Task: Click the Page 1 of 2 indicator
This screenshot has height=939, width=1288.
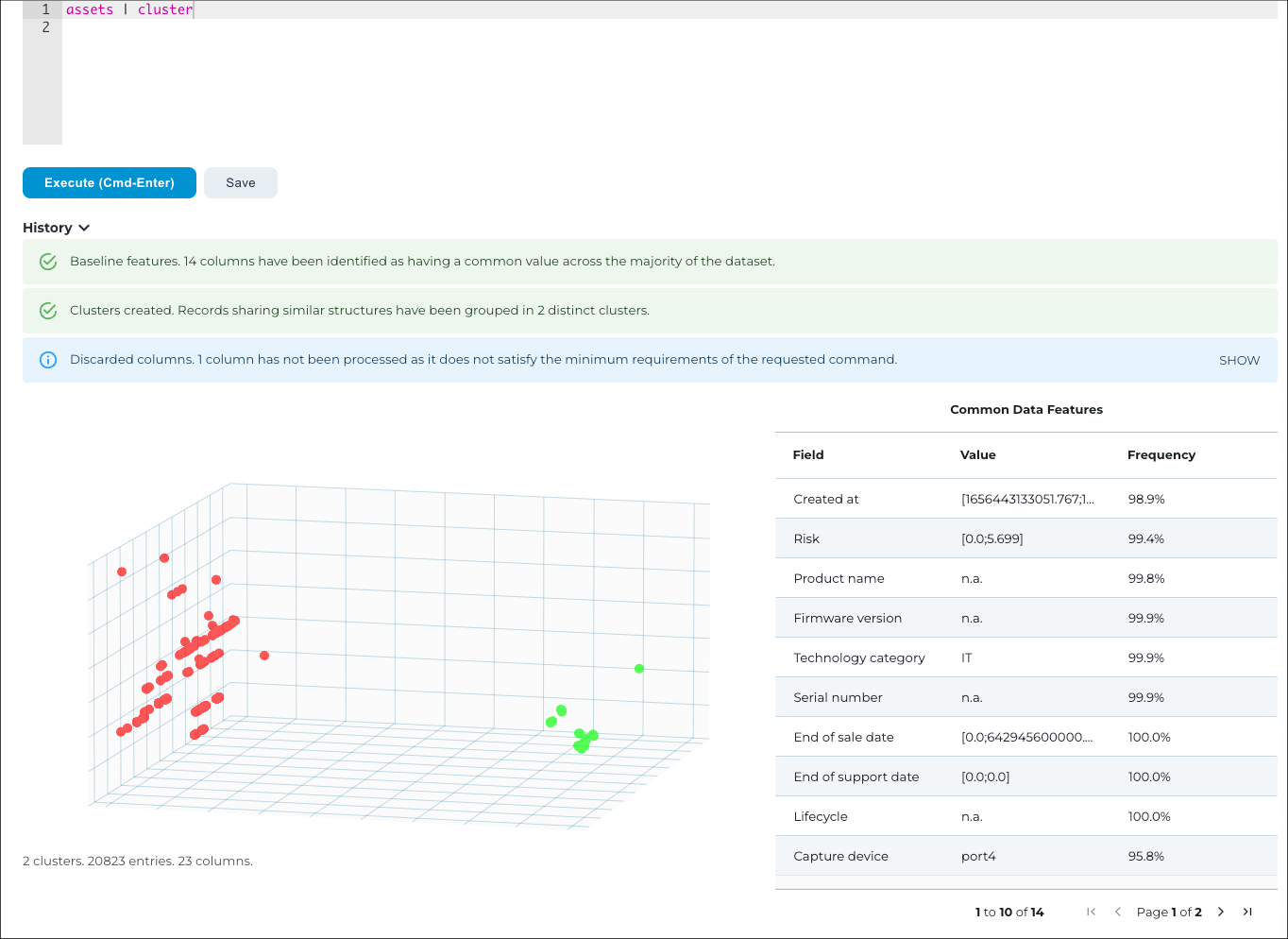Action: 1169,913
